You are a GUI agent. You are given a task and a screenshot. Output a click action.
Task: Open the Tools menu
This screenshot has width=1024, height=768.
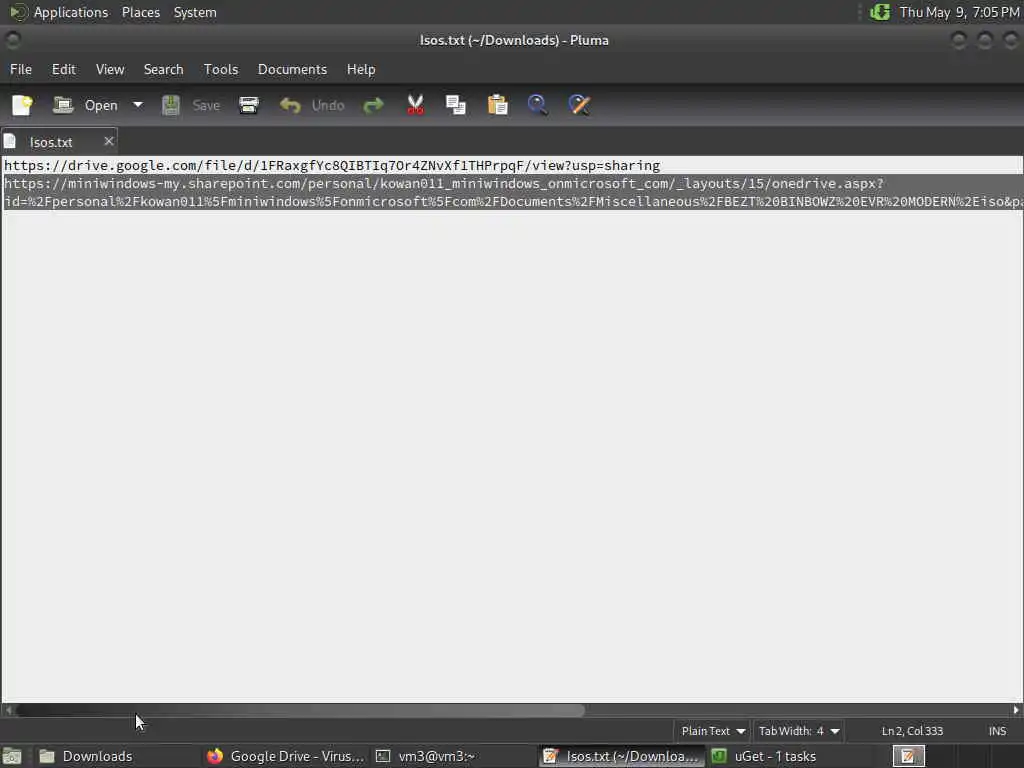pyautogui.click(x=221, y=69)
